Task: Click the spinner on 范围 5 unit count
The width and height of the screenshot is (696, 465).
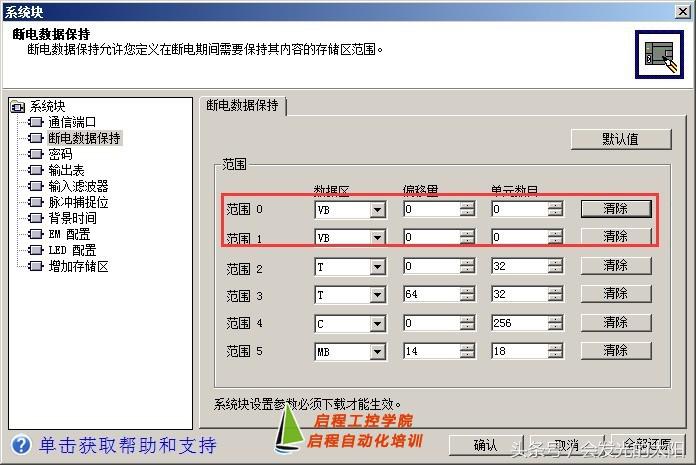Action: 555,351
